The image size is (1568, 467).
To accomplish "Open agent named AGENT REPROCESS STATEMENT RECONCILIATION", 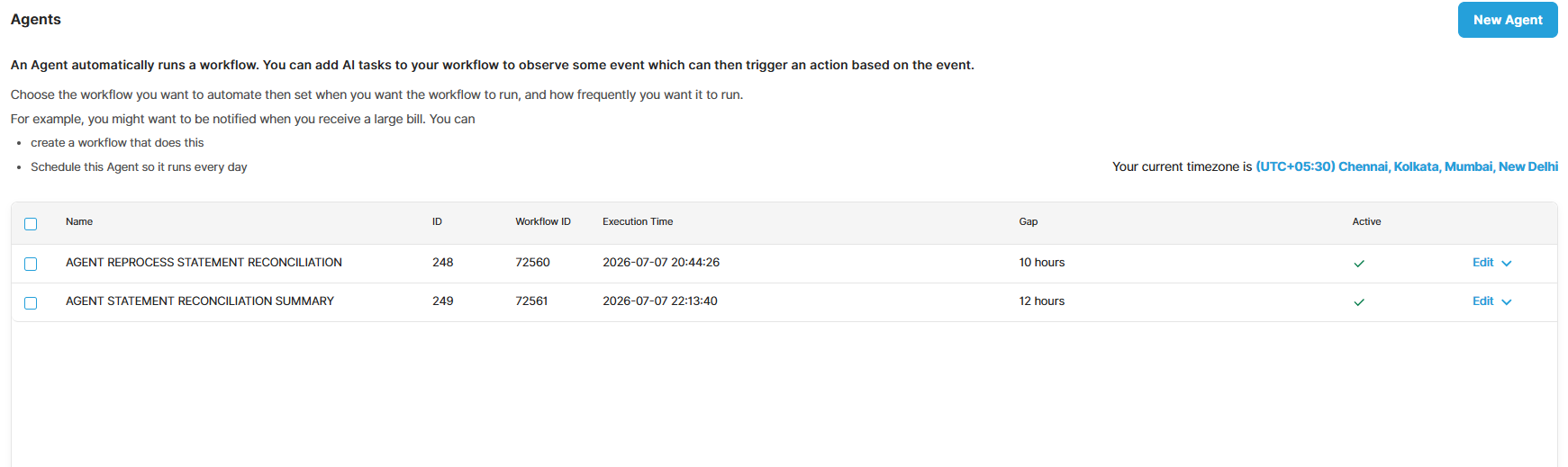I will (x=204, y=263).
